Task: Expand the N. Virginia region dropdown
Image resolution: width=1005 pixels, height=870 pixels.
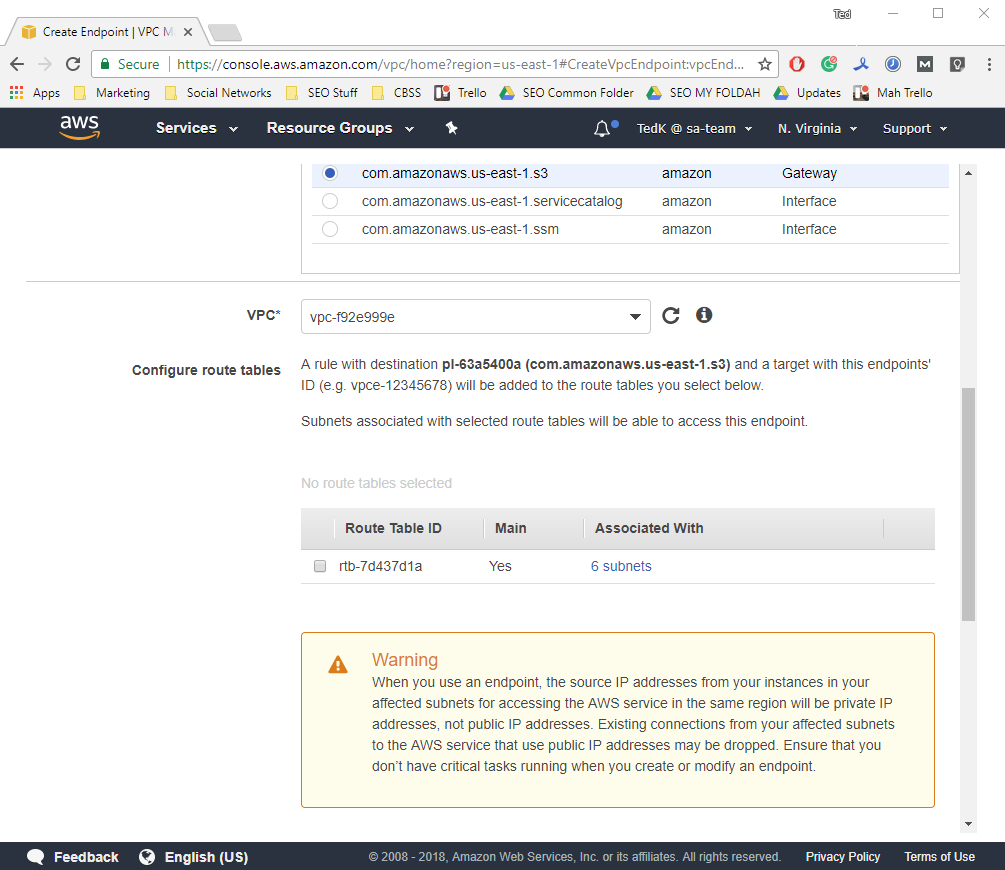Action: (x=817, y=129)
